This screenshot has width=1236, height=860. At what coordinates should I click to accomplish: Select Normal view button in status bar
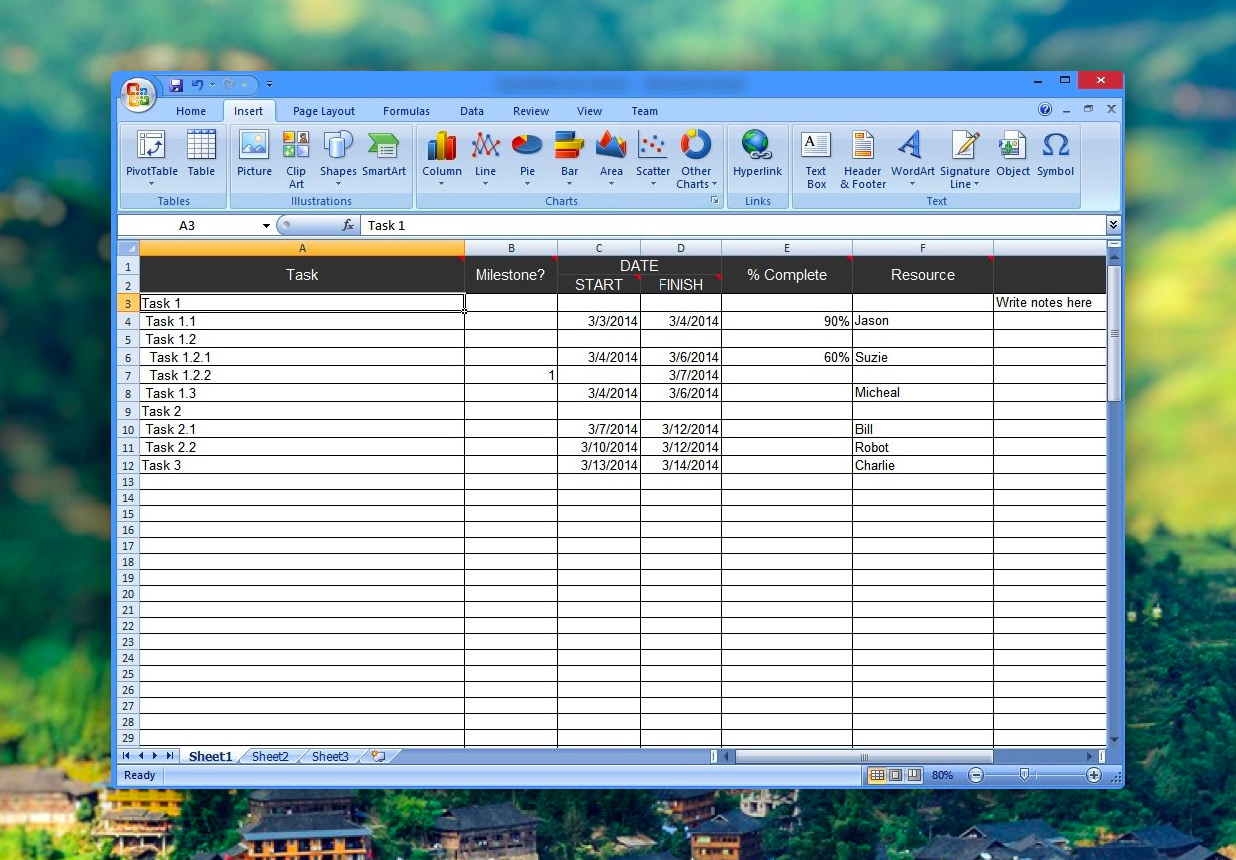tap(877, 775)
